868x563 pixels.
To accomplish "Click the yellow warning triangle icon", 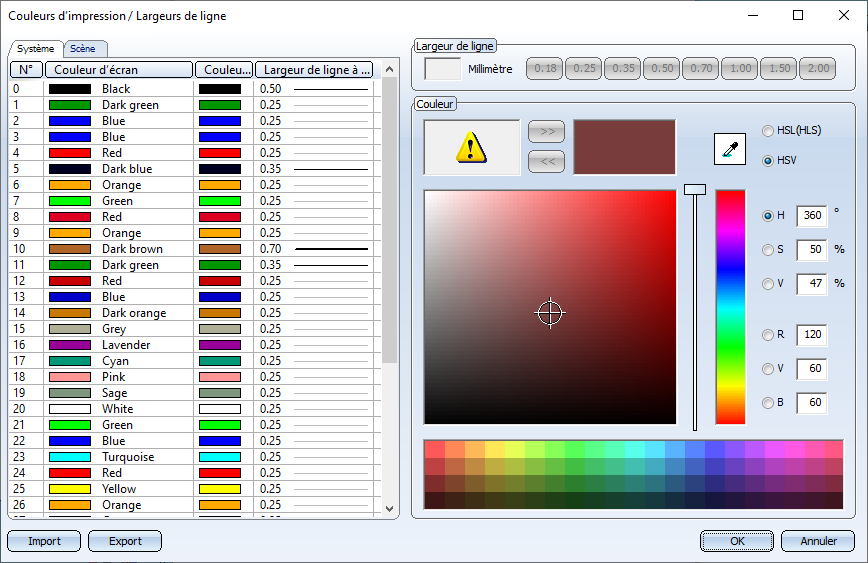I will [471, 148].
